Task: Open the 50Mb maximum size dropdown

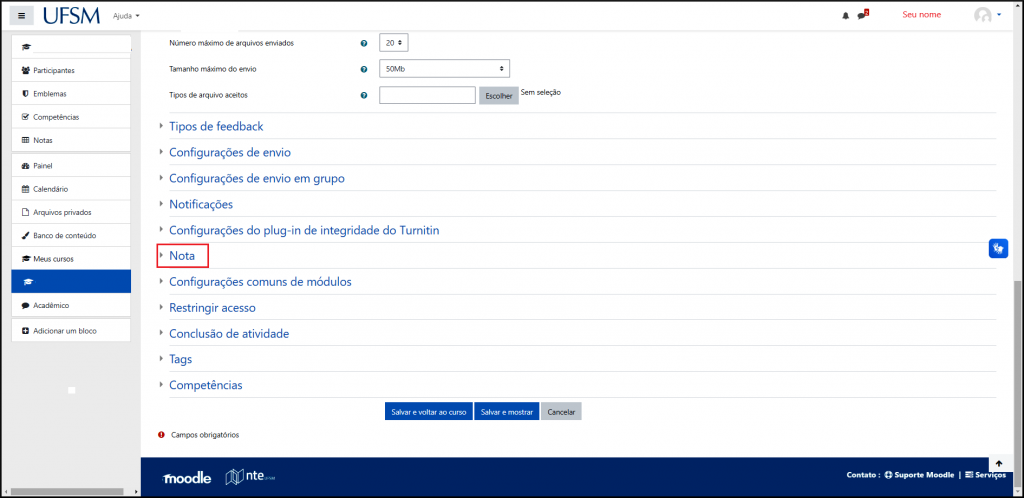Action: [444, 69]
